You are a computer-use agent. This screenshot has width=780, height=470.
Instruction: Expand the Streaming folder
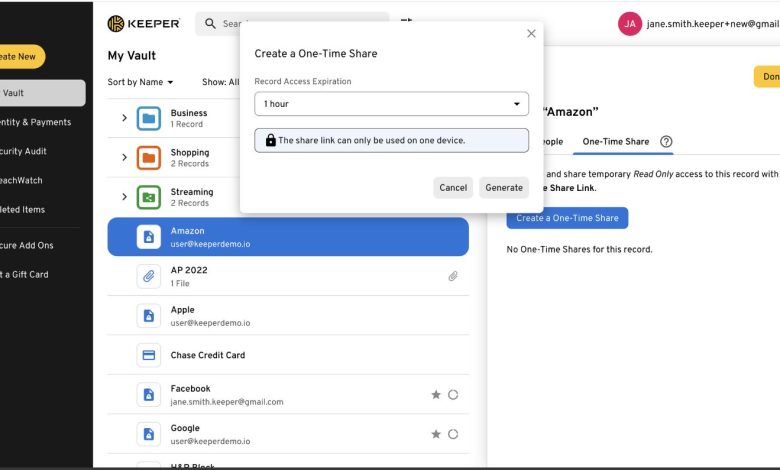(x=125, y=197)
